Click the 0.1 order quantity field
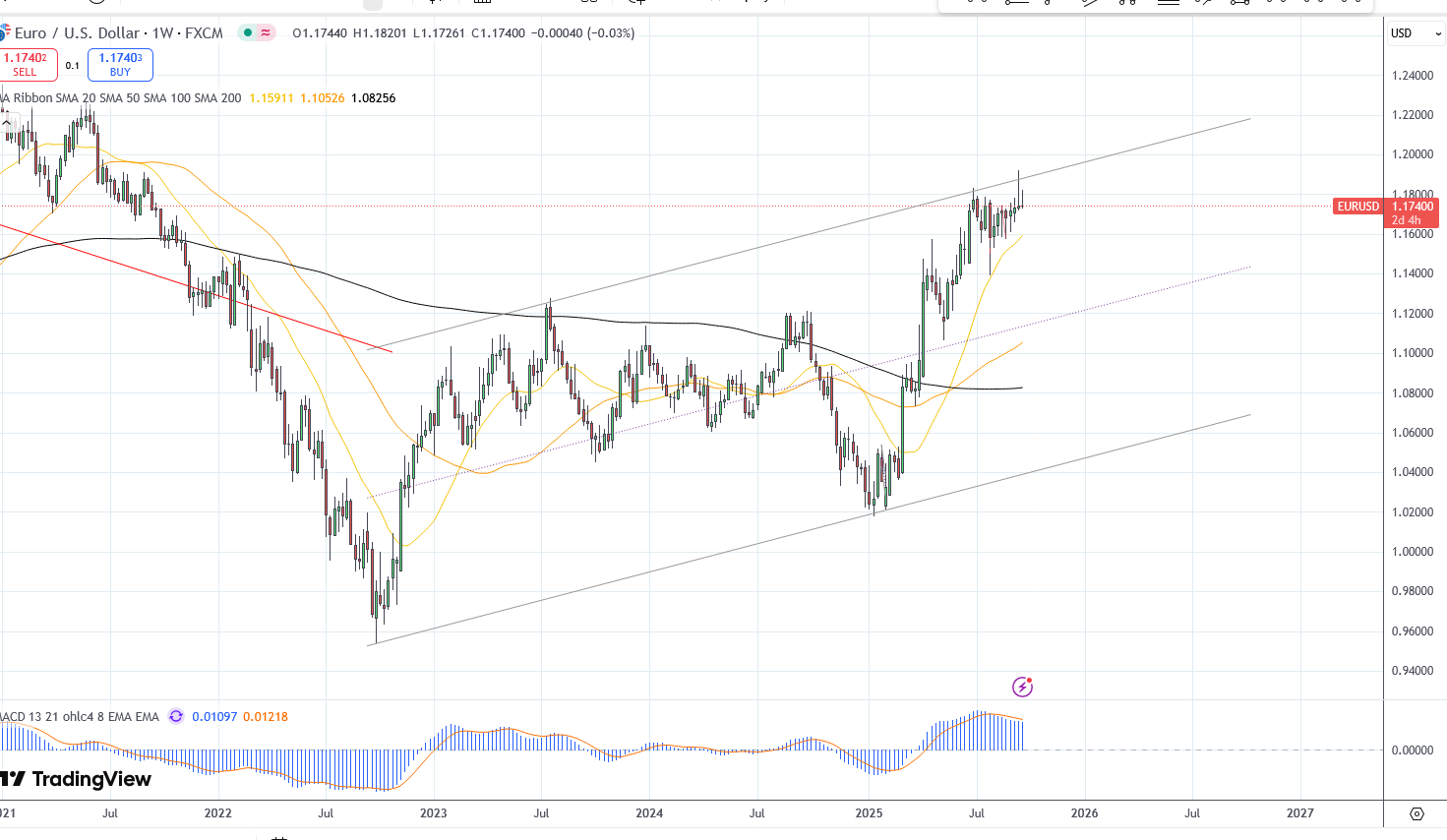 [x=73, y=66]
